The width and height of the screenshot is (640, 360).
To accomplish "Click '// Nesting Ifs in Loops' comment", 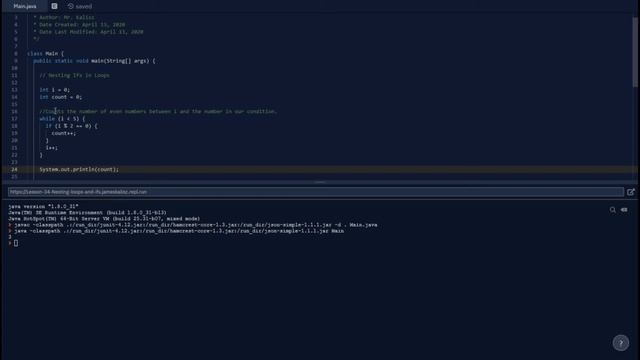I will tap(74, 76).
